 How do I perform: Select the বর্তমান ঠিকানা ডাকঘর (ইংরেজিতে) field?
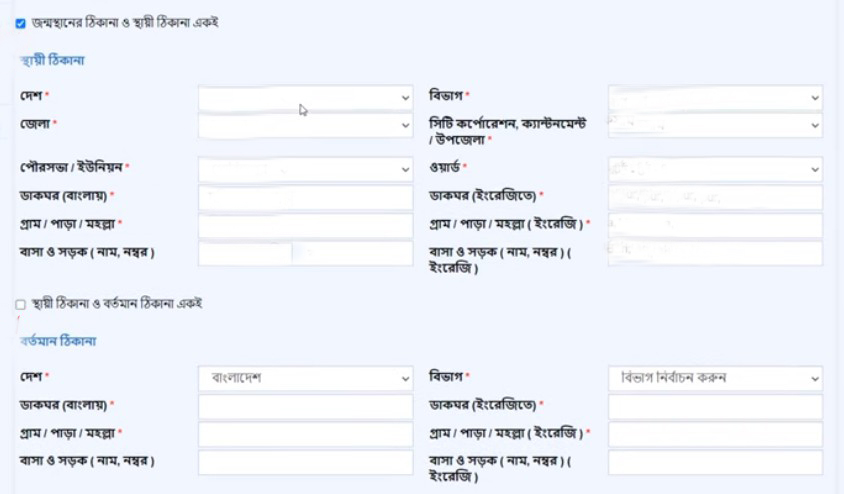click(x=715, y=407)
